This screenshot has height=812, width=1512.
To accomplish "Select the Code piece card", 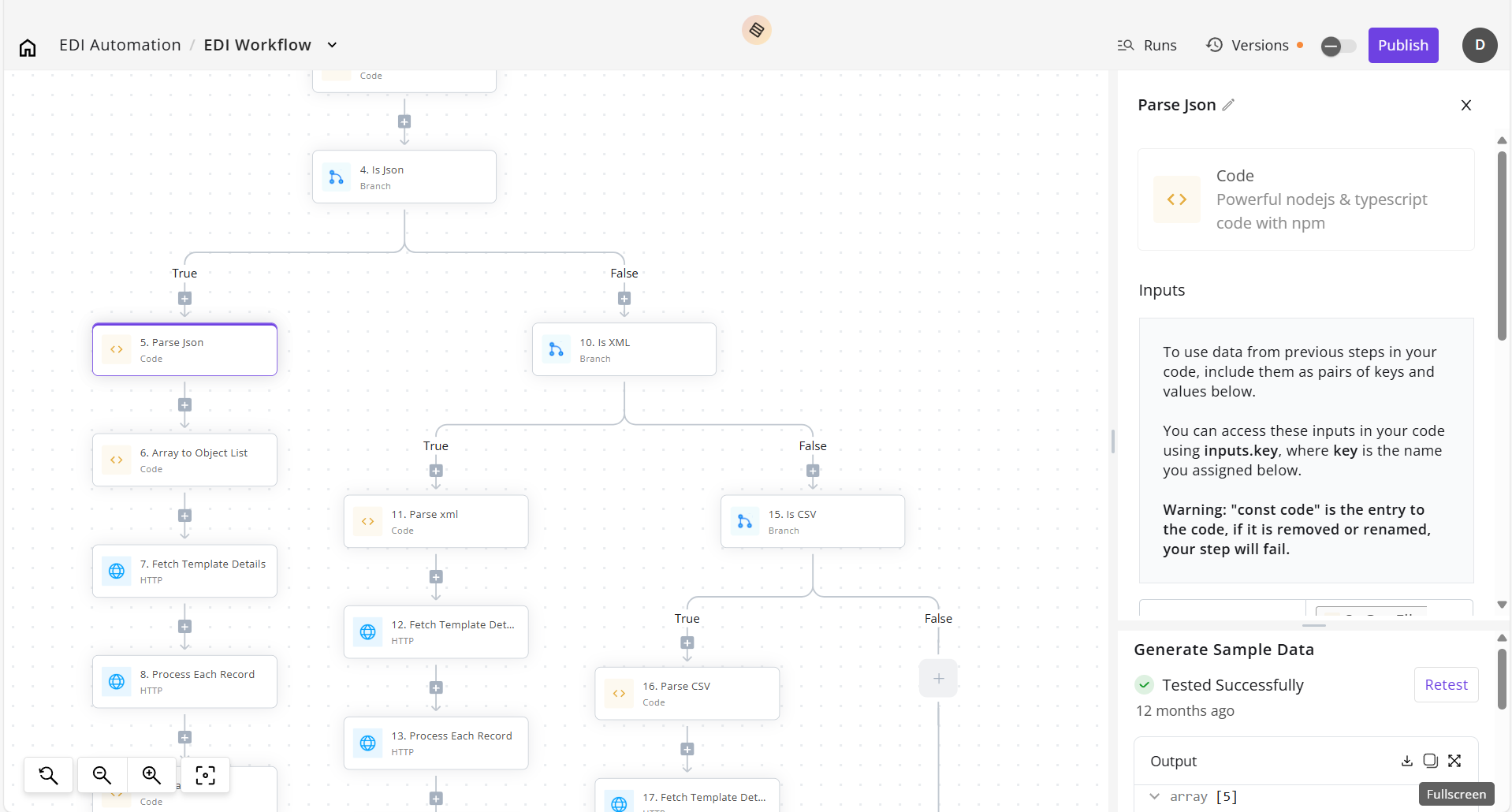I will point(1305,199).
